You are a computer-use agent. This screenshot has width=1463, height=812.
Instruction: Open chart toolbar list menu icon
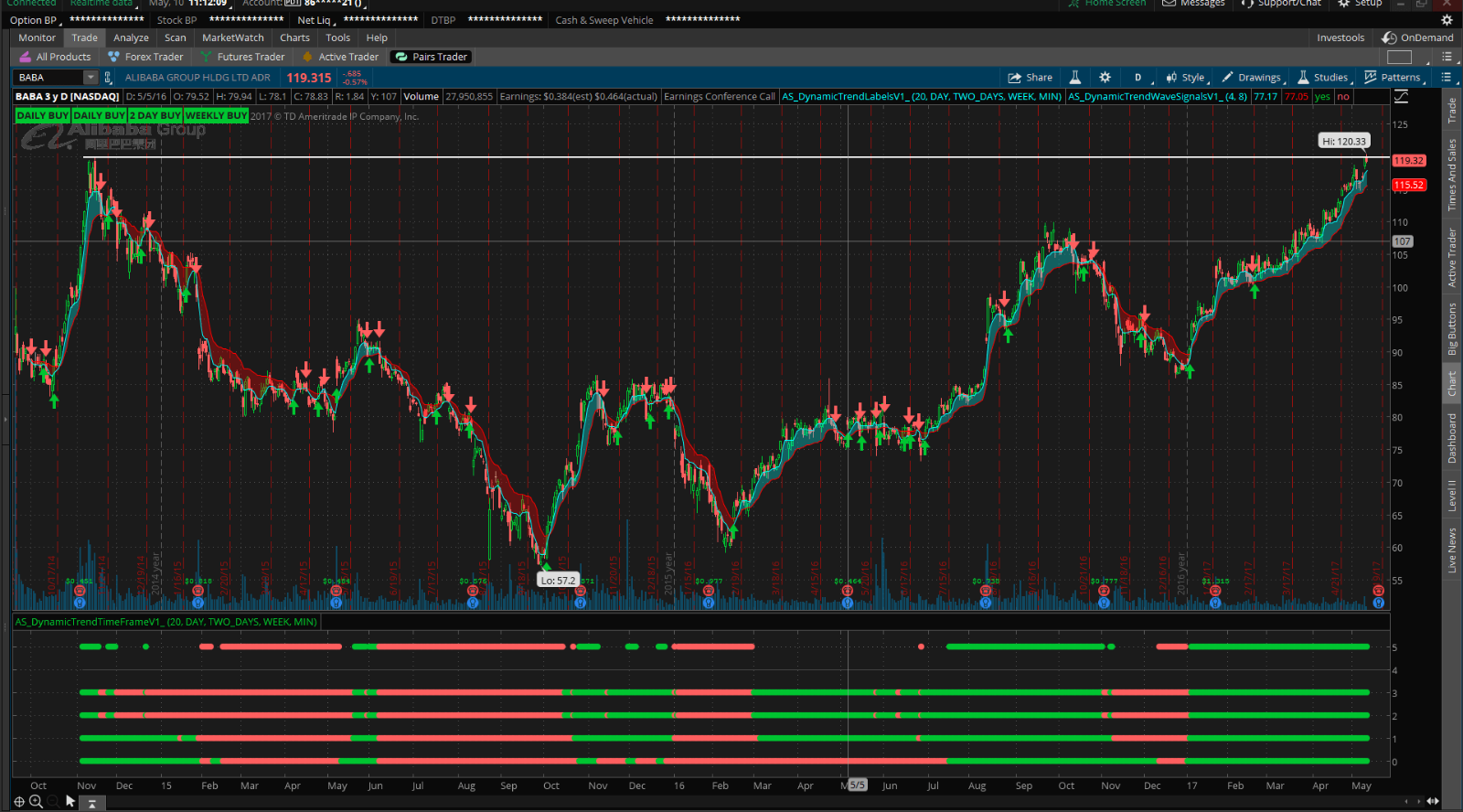click(x=1446, y=78)
